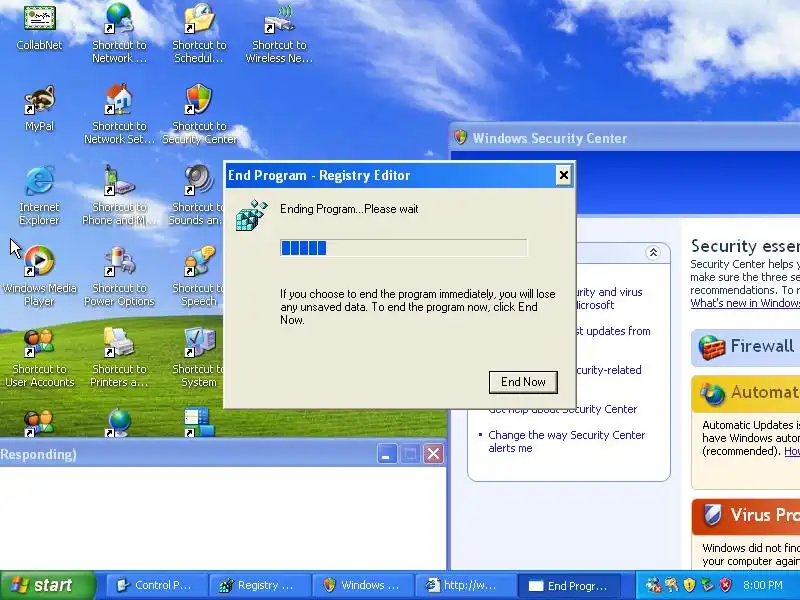Click the Windows Security Center title bar
The height and width of the screenshot is (600, 800).
(625, 138)
